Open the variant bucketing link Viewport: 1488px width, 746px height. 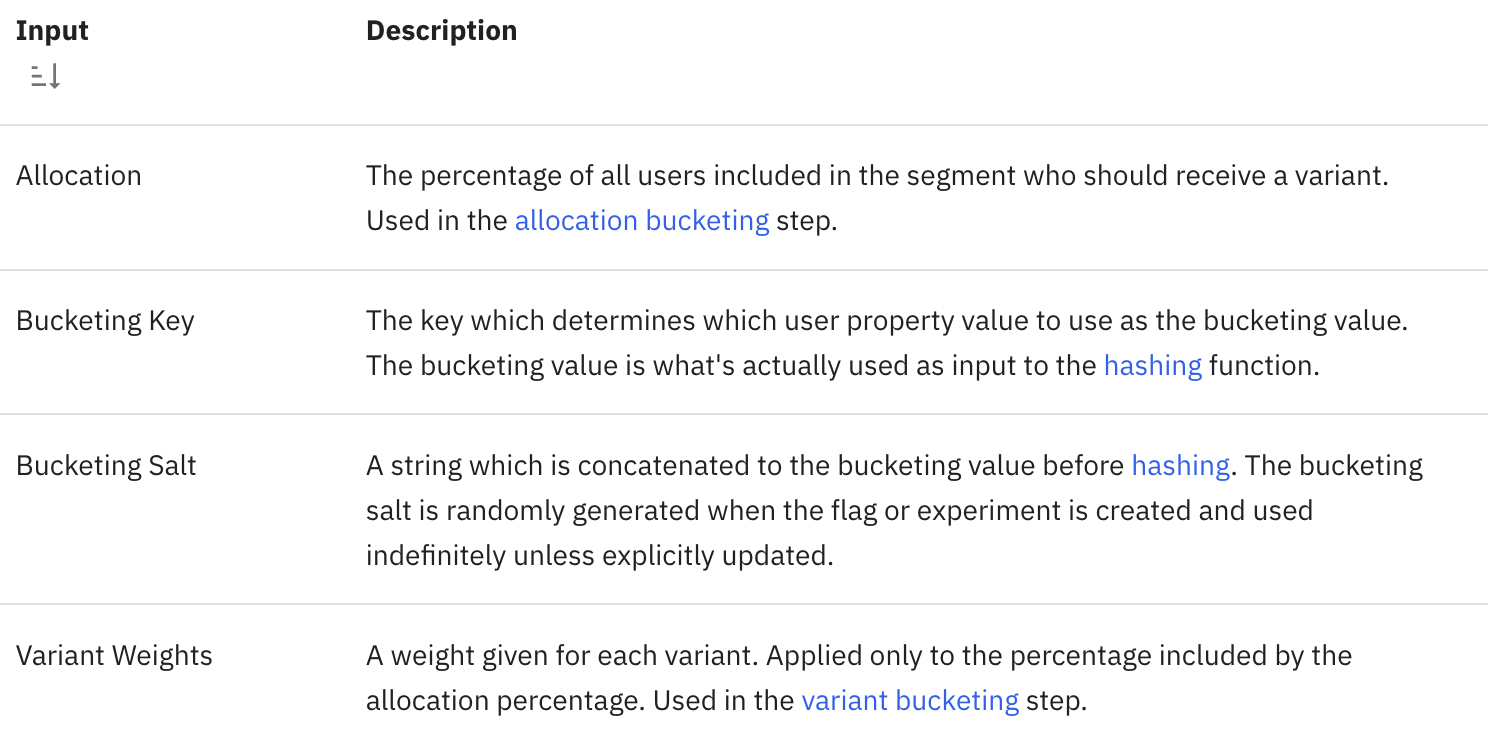(x=910, y=700)
